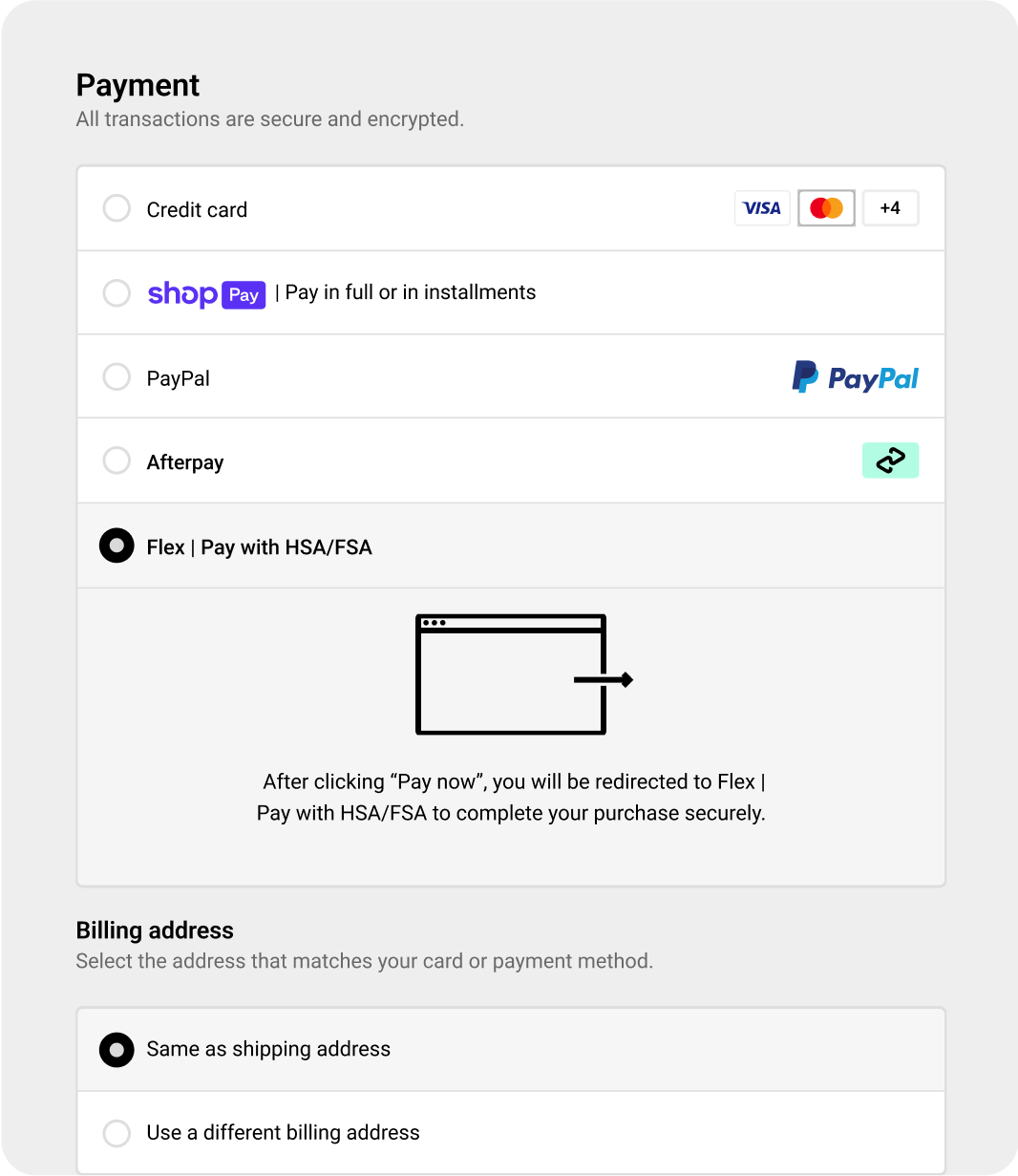Screen dimensions: 1018x1176
Task: Click the Use a different billing address label
Action: tap(283, 1133)
